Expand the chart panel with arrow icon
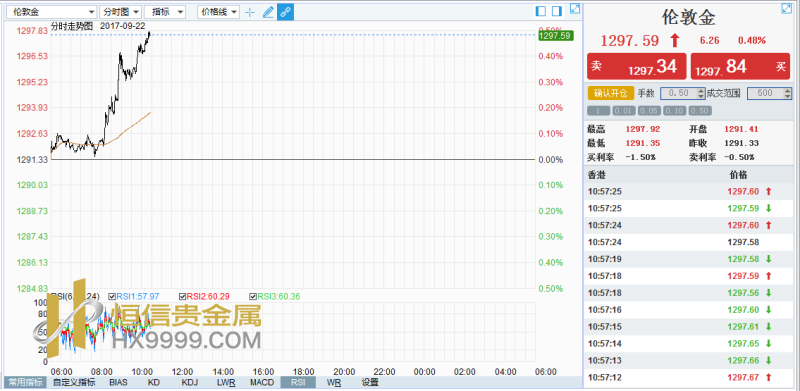The width and height of the screenshot is (800, 391). 575,9
